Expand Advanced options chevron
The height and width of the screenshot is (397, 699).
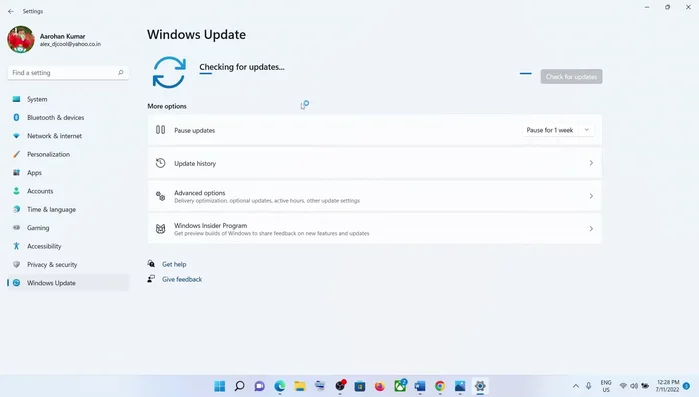[591, 196]
